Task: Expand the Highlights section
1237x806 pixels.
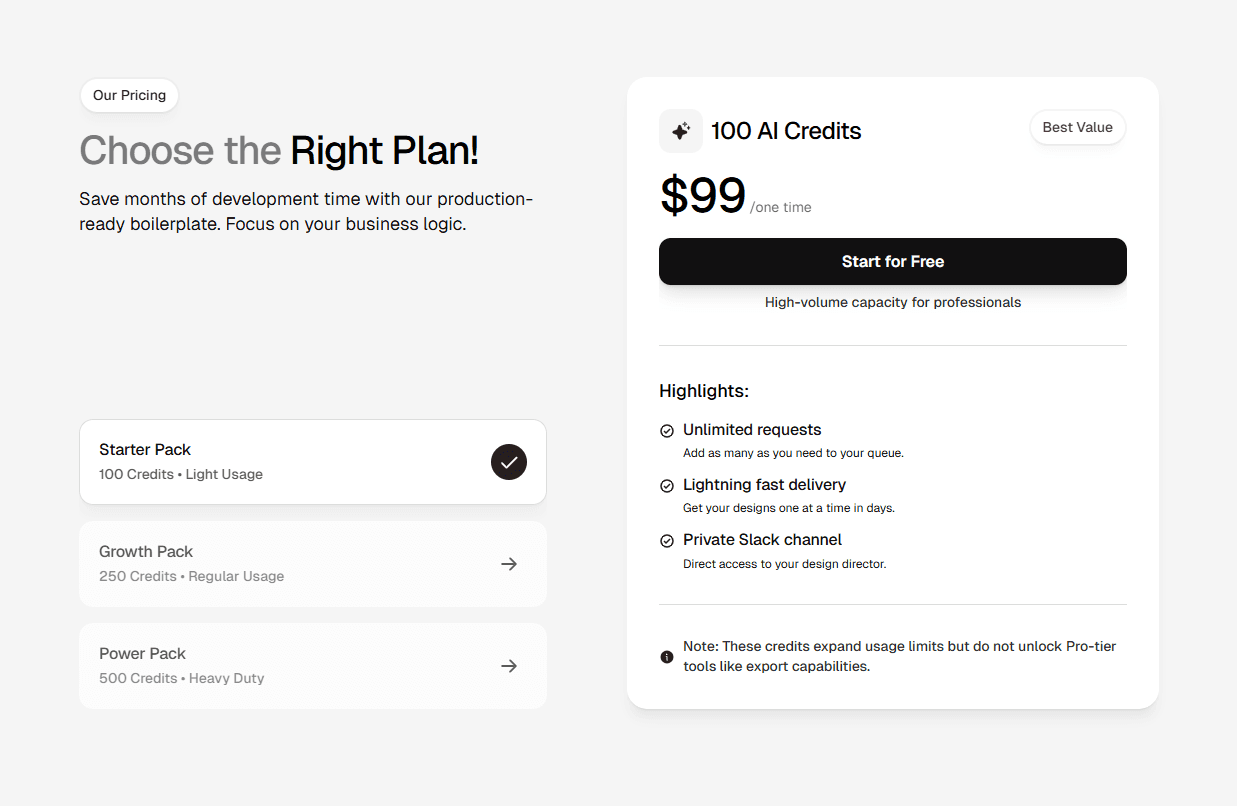Action: point(705,391)
